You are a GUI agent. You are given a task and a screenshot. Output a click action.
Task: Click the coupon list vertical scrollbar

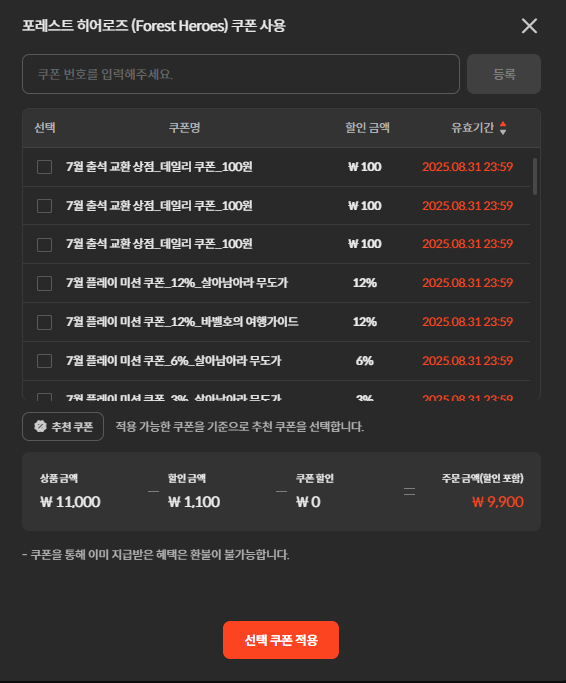coord(535,176)
